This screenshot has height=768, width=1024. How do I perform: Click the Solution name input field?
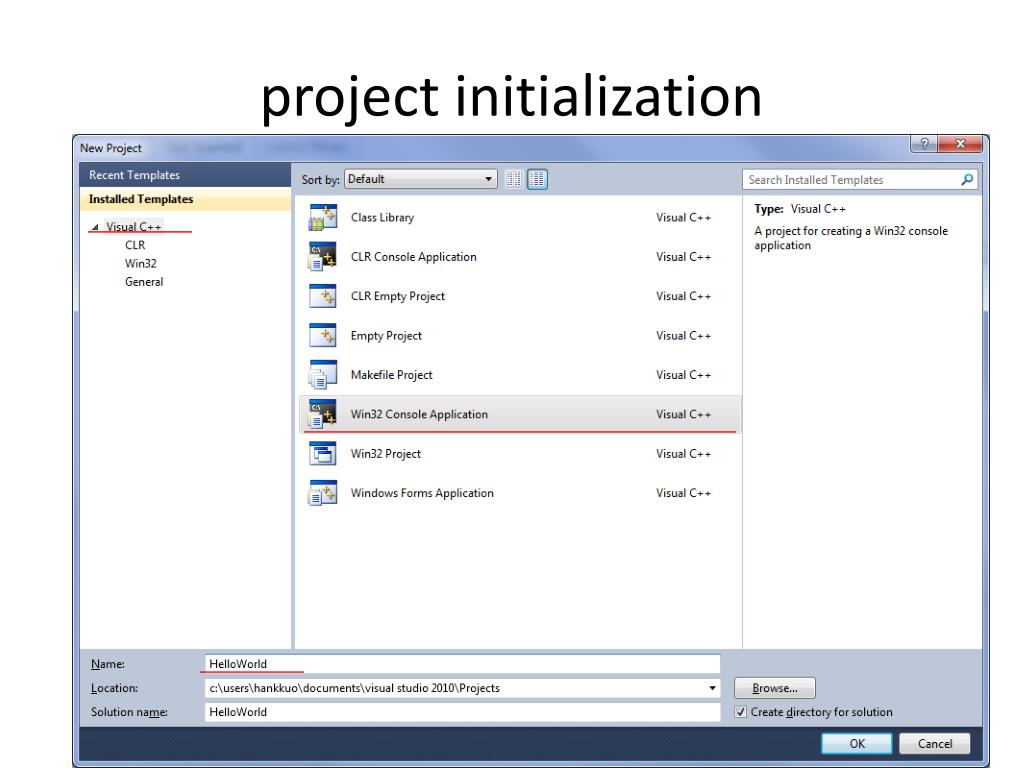pos(462,712)
